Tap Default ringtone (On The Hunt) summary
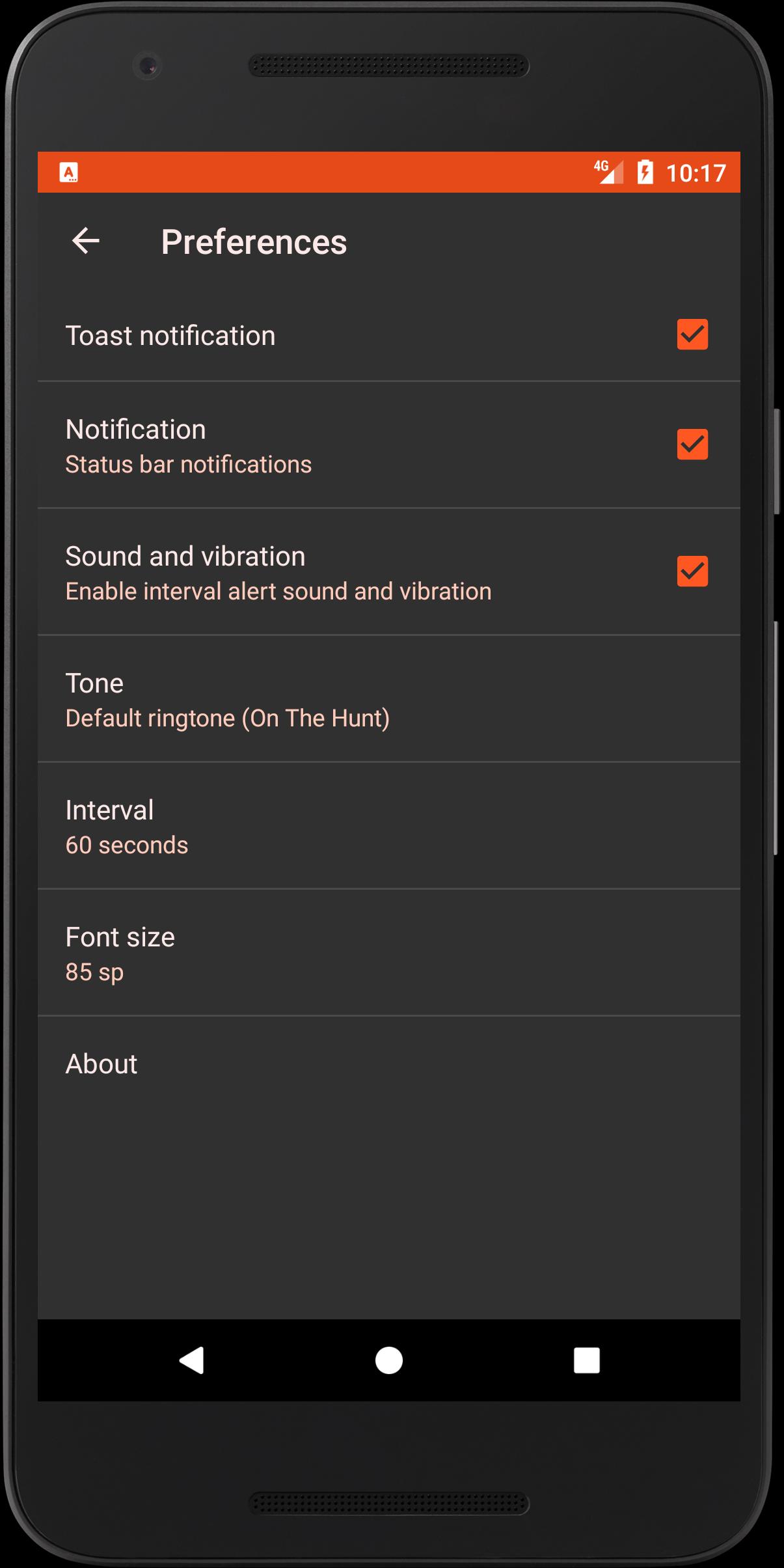The width and height of the screenshot is (784, 1568). [x=228, y=719]
